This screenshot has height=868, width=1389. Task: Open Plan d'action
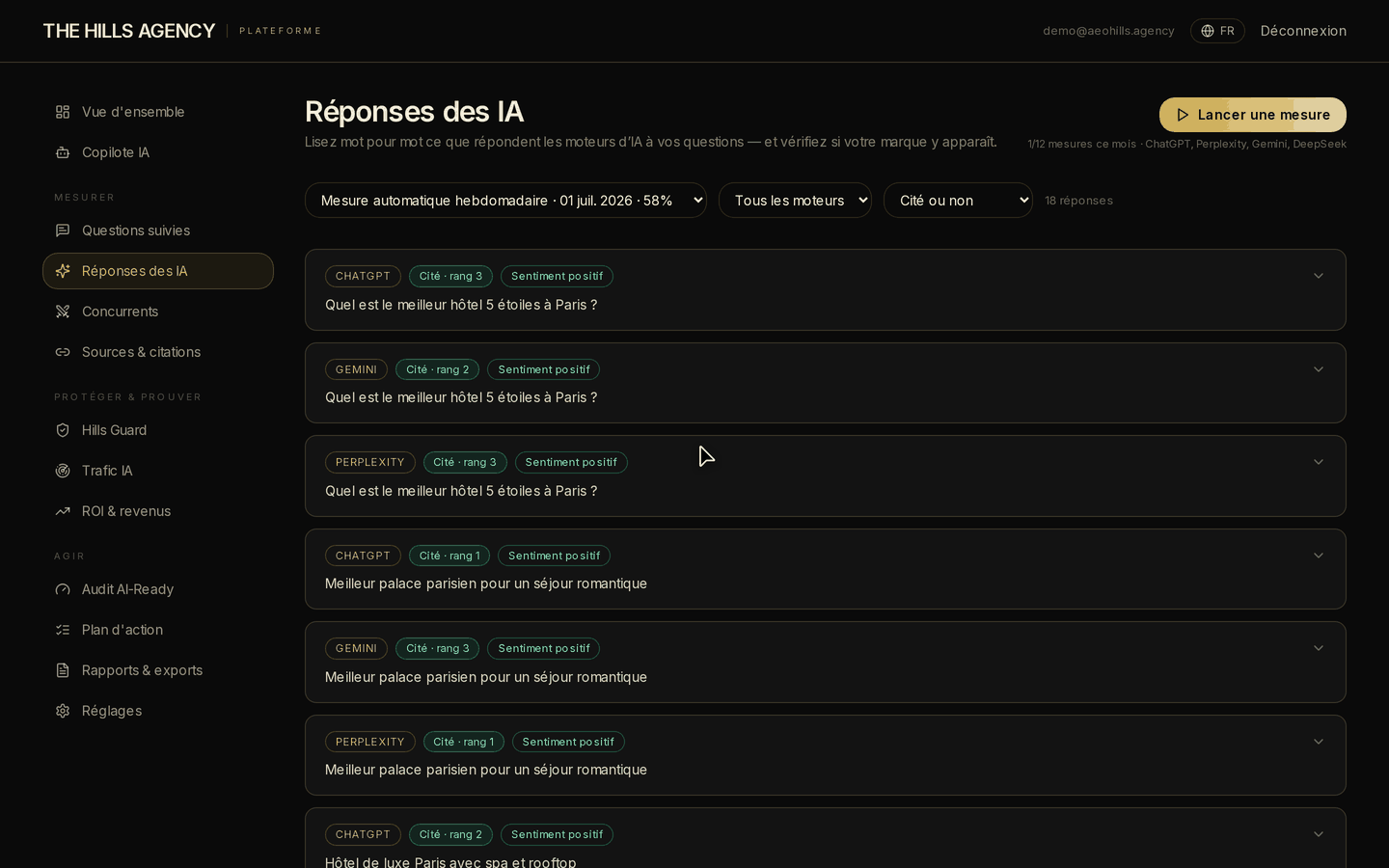pyautogui.click(x=158, y=630)
